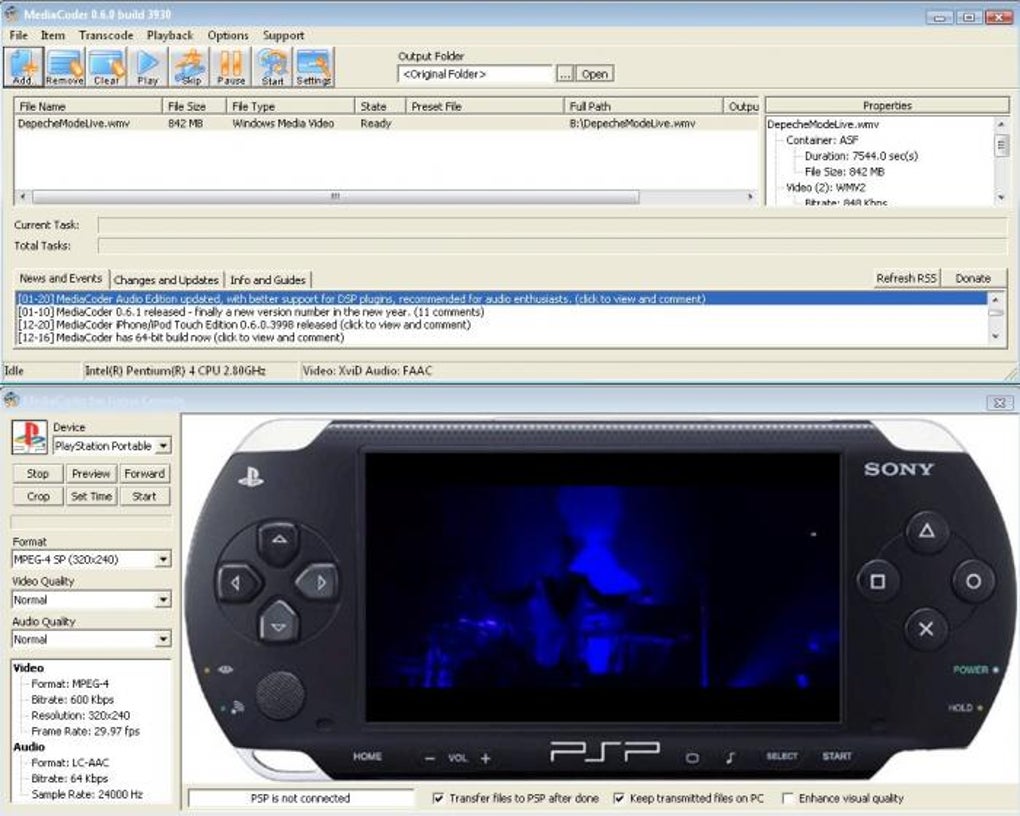Click the Container: ASF tree item
The image size is (1020, 816).
(x=822, y=140)
